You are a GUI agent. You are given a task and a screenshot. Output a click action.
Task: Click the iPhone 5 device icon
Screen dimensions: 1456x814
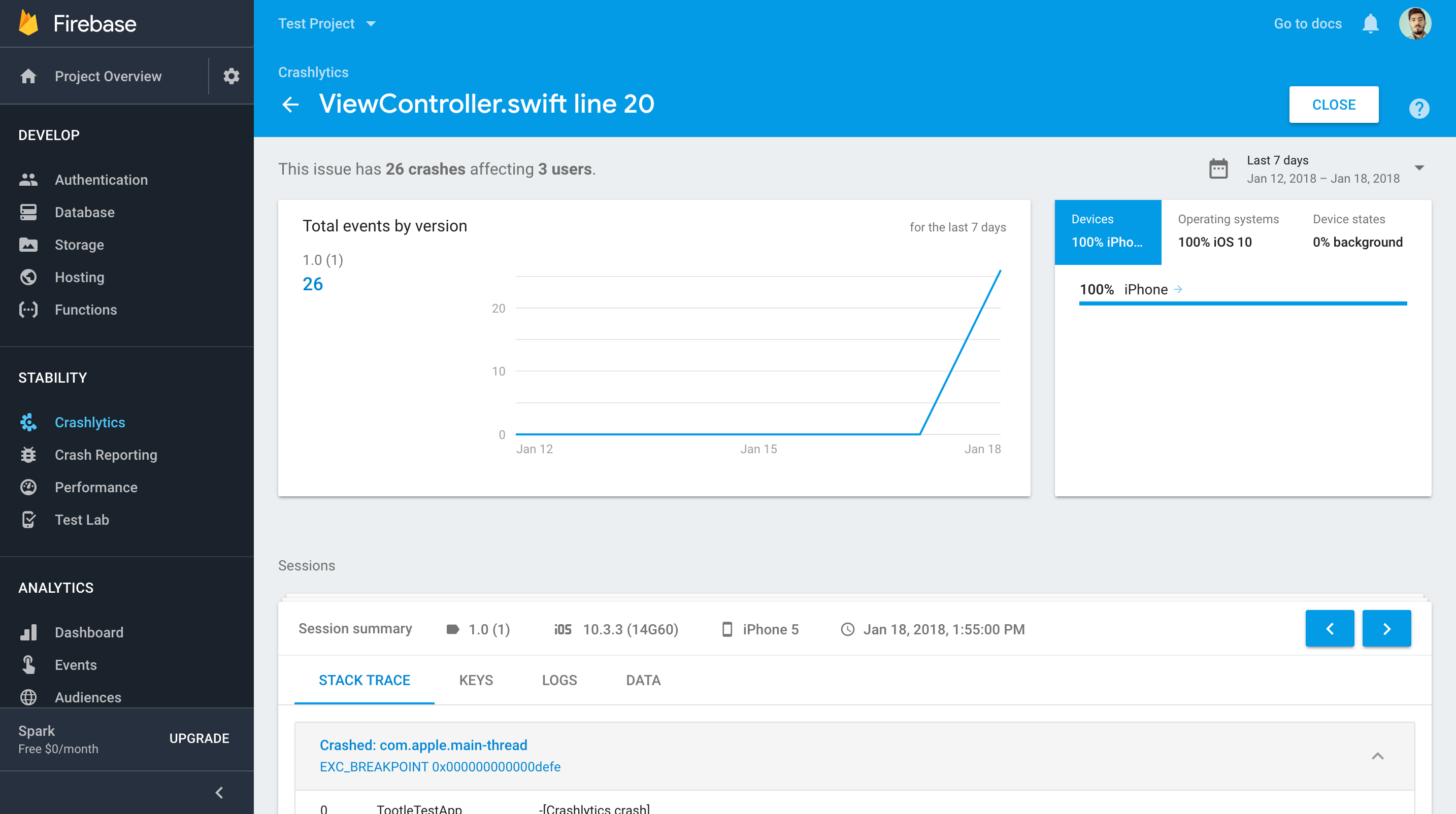(727, 629)
